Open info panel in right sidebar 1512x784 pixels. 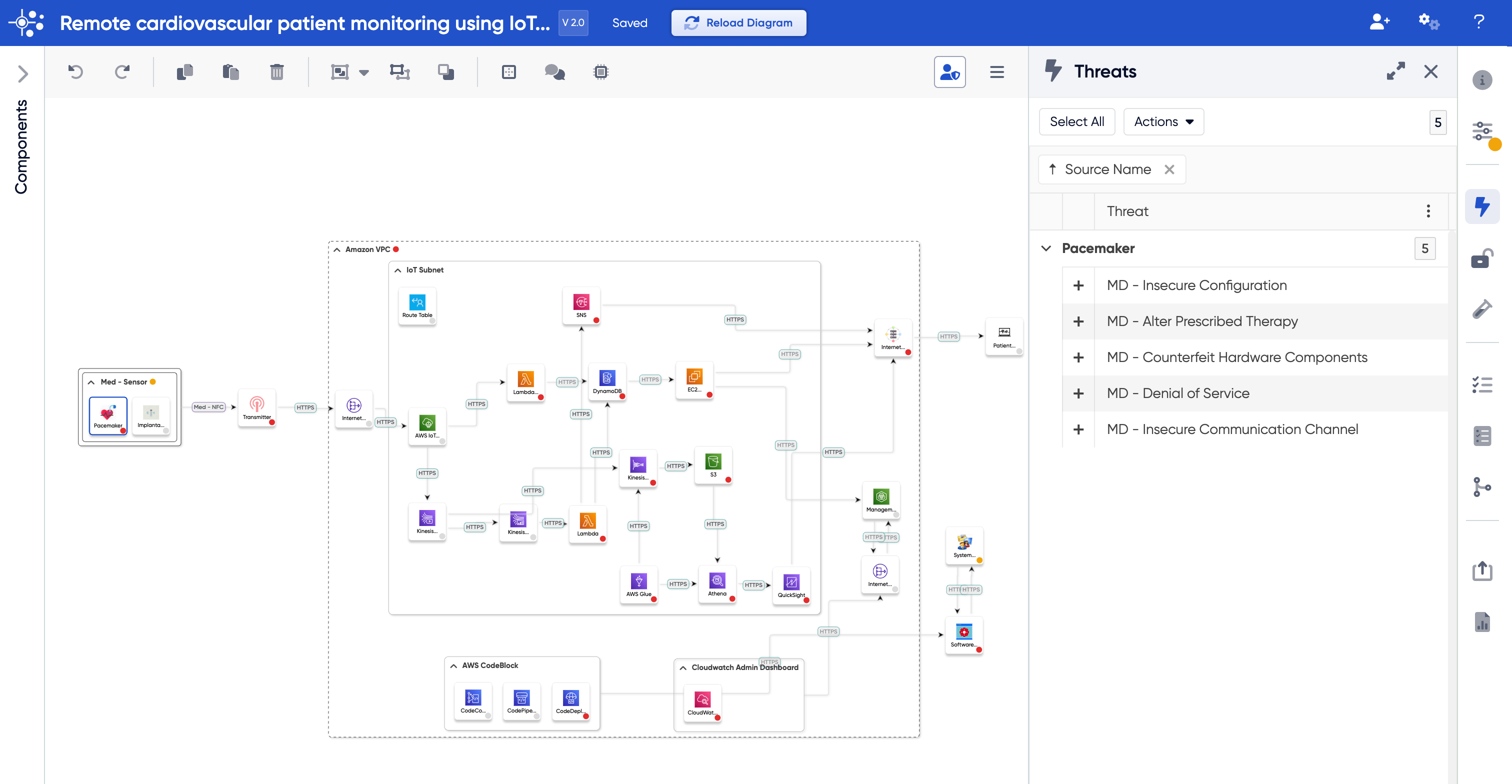[1482, 80]
